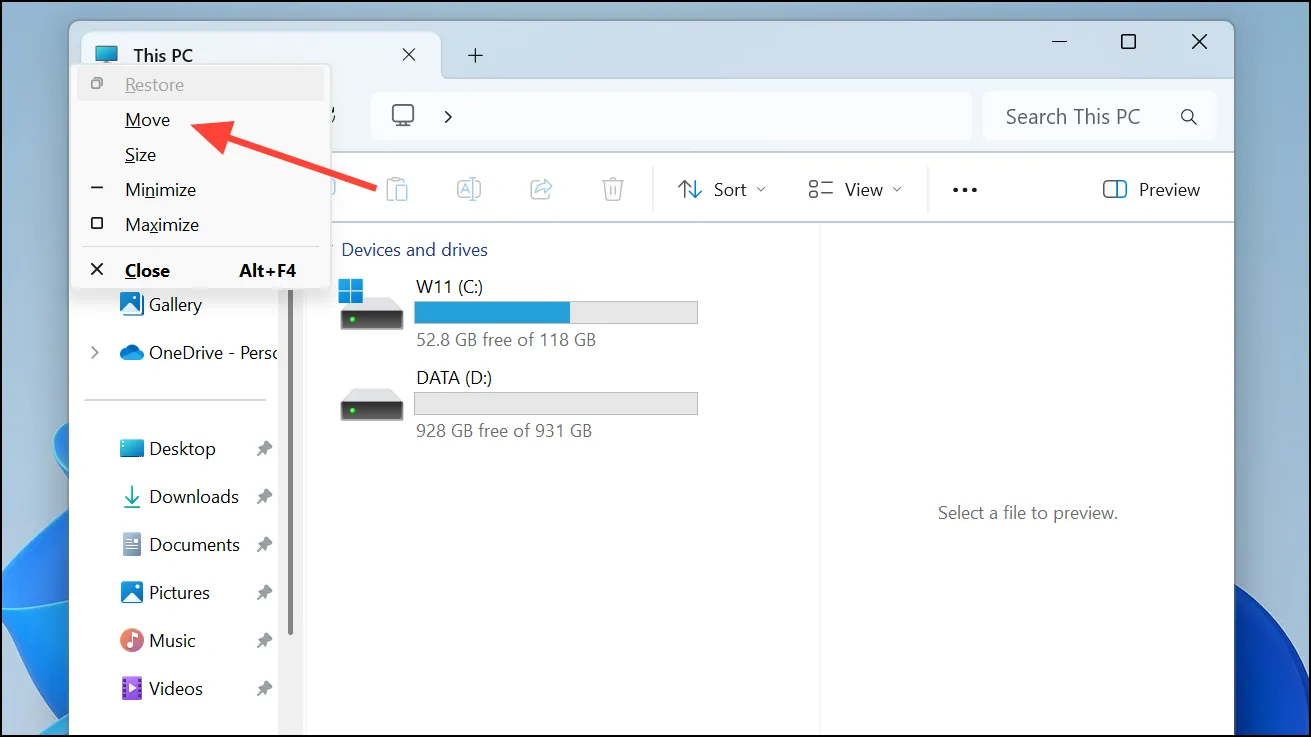Click the DATA (D:) drive icon
1311x737 pixels.
(x=371, y=403)
